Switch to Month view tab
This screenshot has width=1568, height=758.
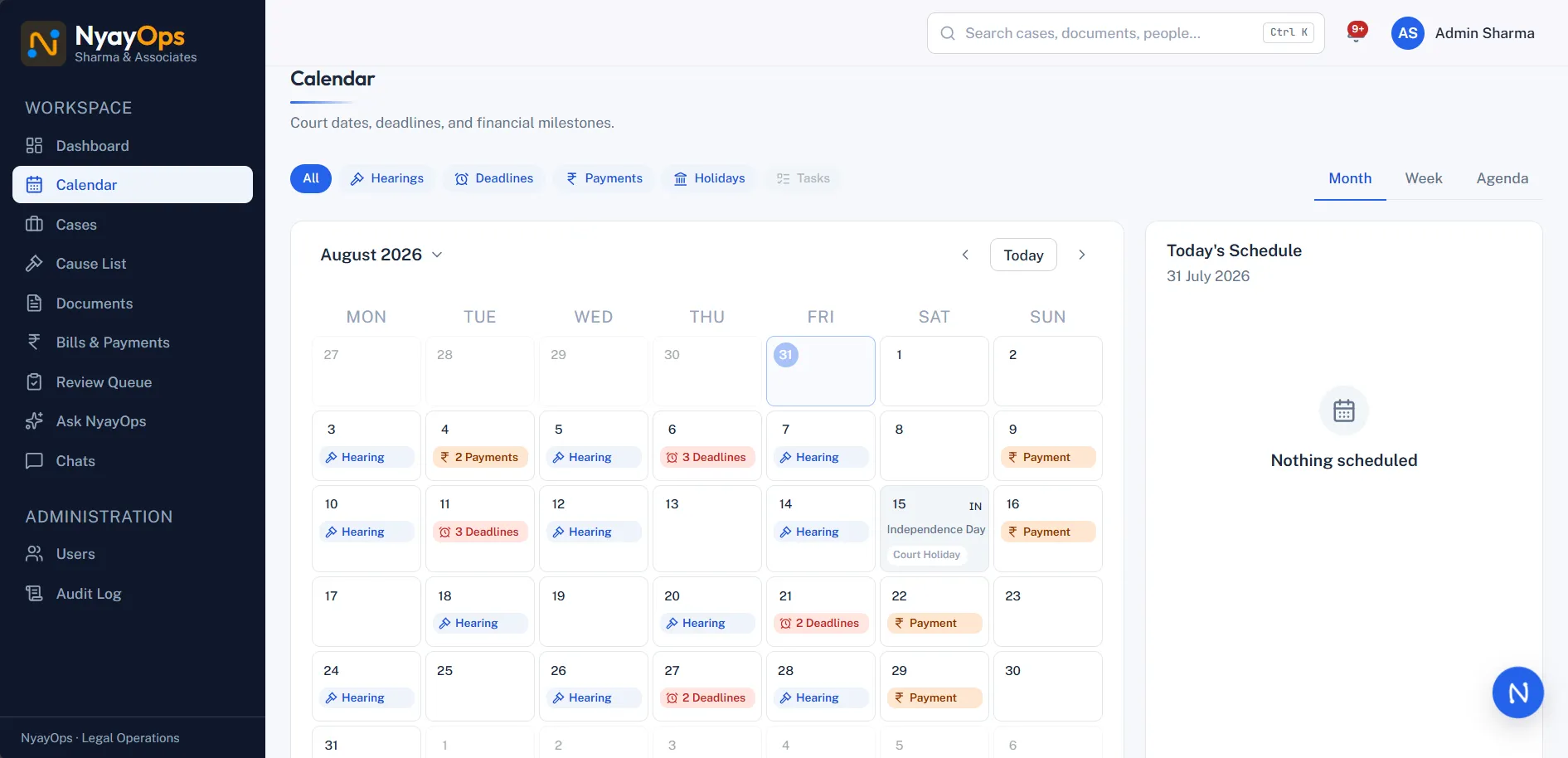coord(1350,178)
